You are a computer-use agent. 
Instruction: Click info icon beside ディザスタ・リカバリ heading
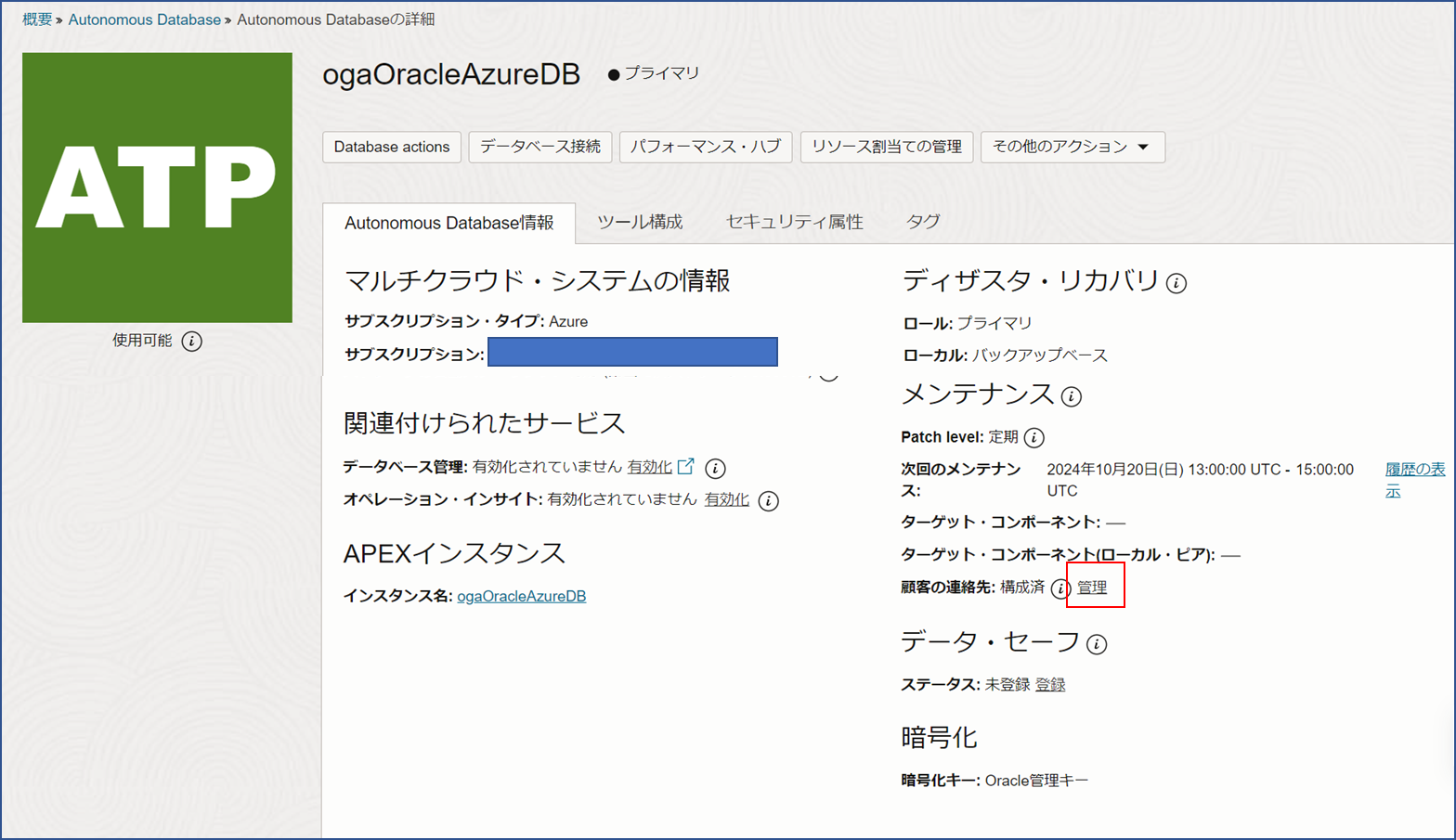pyautogui.click(x=1176, y=283)
